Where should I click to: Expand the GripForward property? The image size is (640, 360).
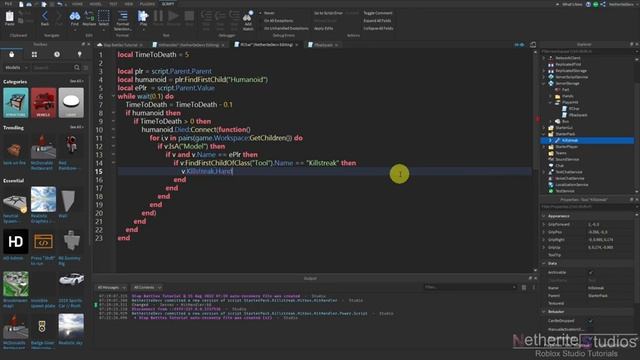coord(544,224)
